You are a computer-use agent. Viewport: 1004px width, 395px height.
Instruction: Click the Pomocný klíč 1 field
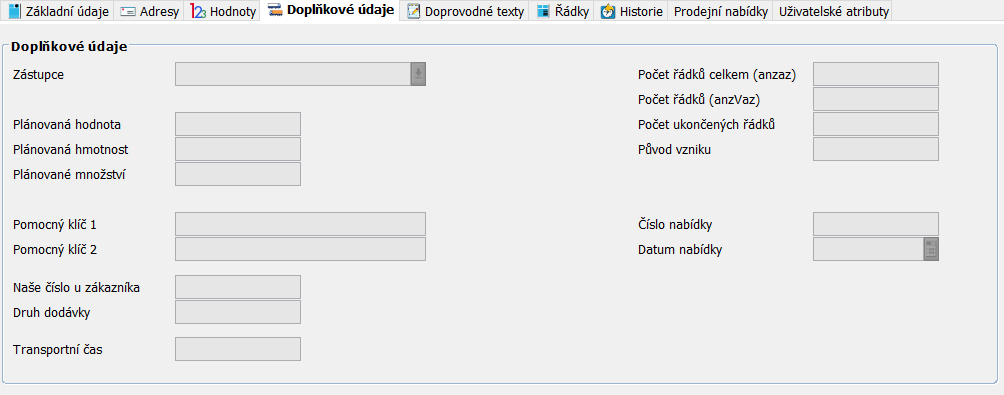[x=300, y=224]
